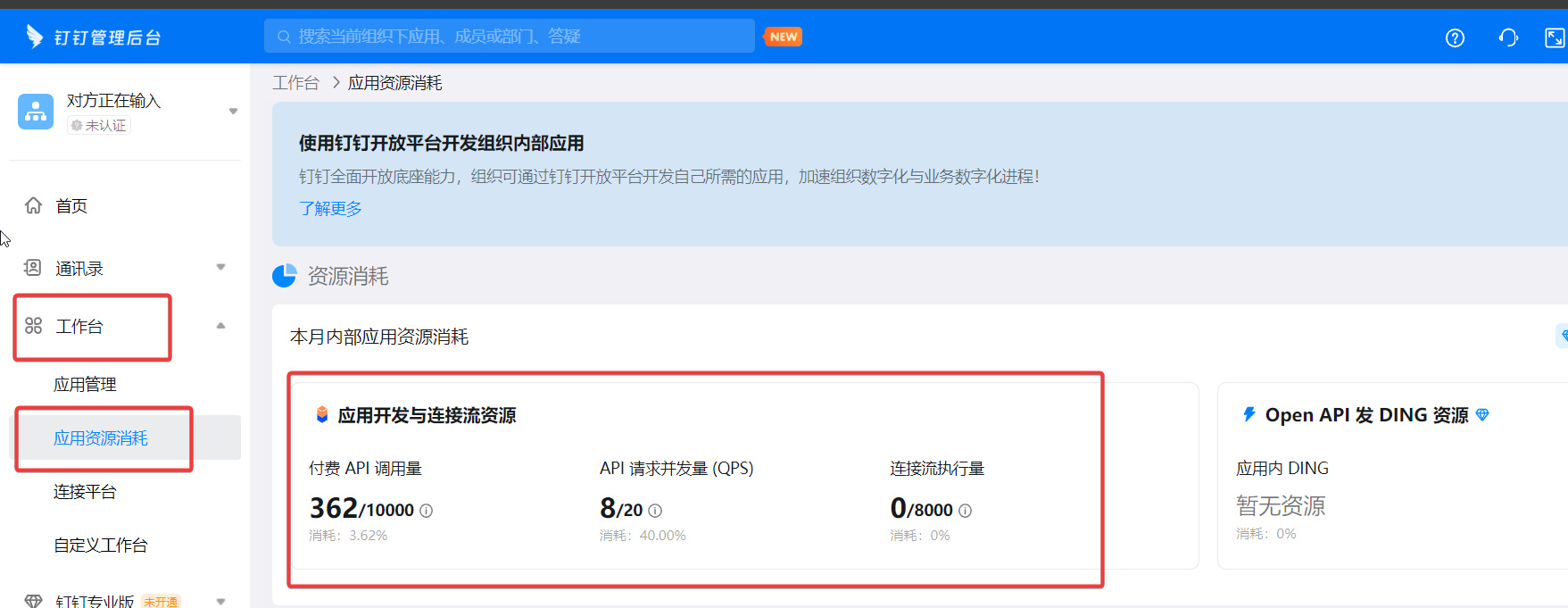Click the 应用内 DING label

1282,469
